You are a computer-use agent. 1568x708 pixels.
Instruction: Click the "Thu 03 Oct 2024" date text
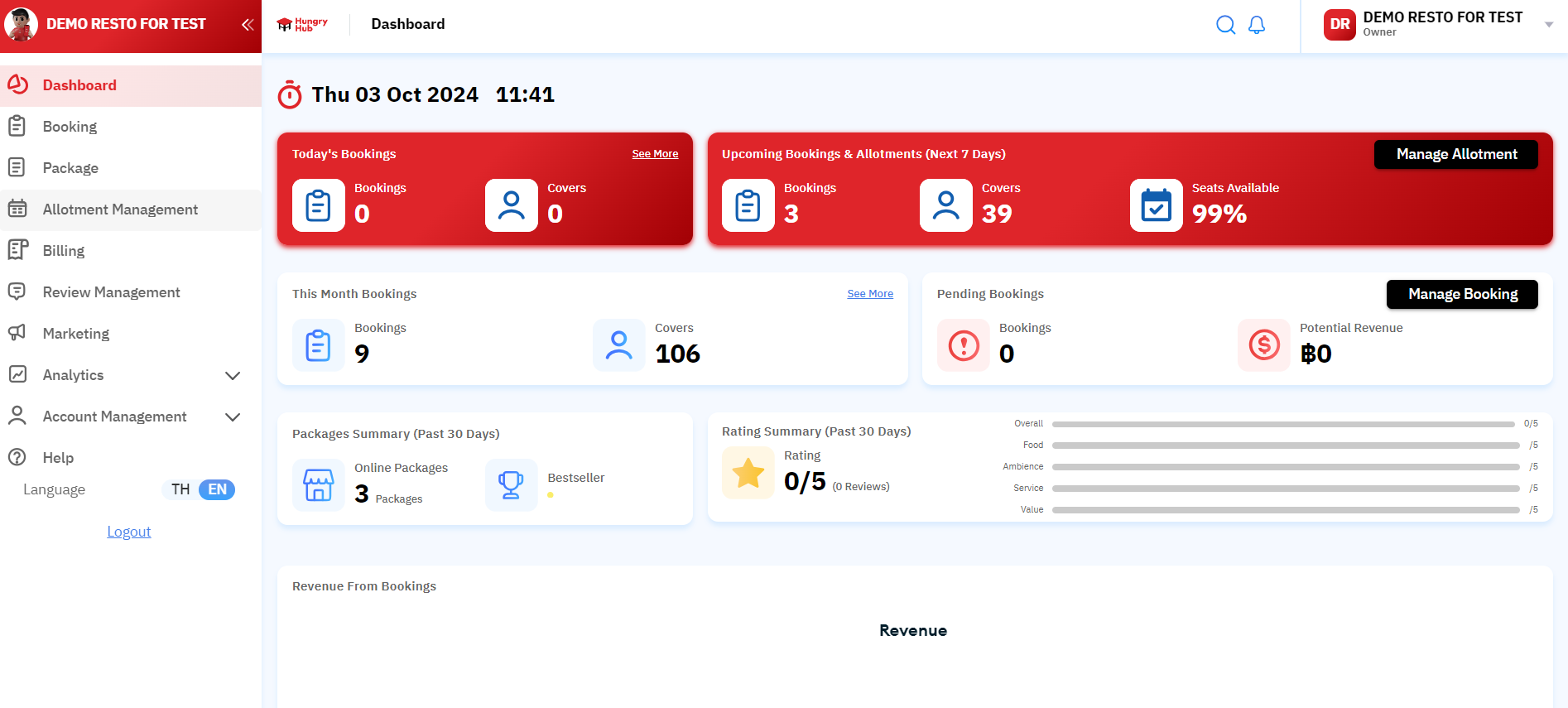click(x=395, y=94)
